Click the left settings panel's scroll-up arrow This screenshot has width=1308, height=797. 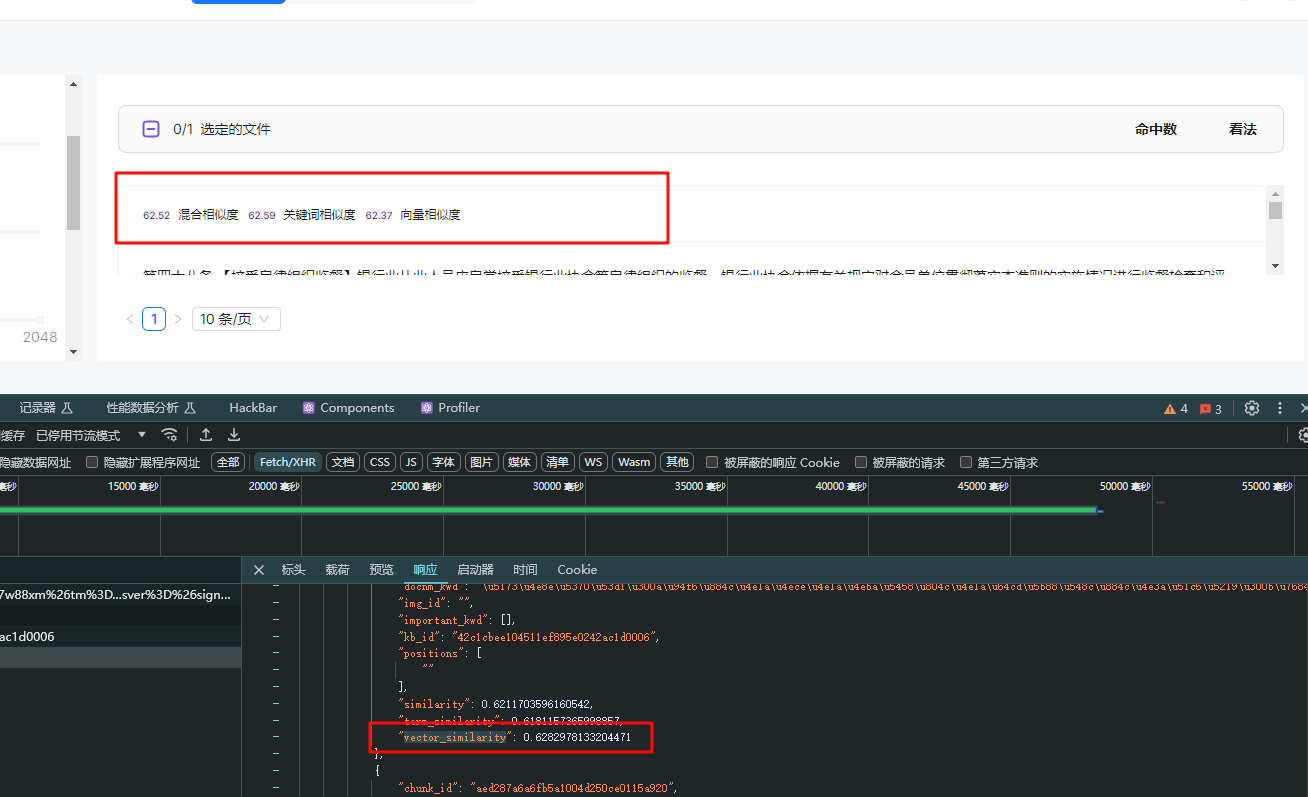(x=73, y=84)
